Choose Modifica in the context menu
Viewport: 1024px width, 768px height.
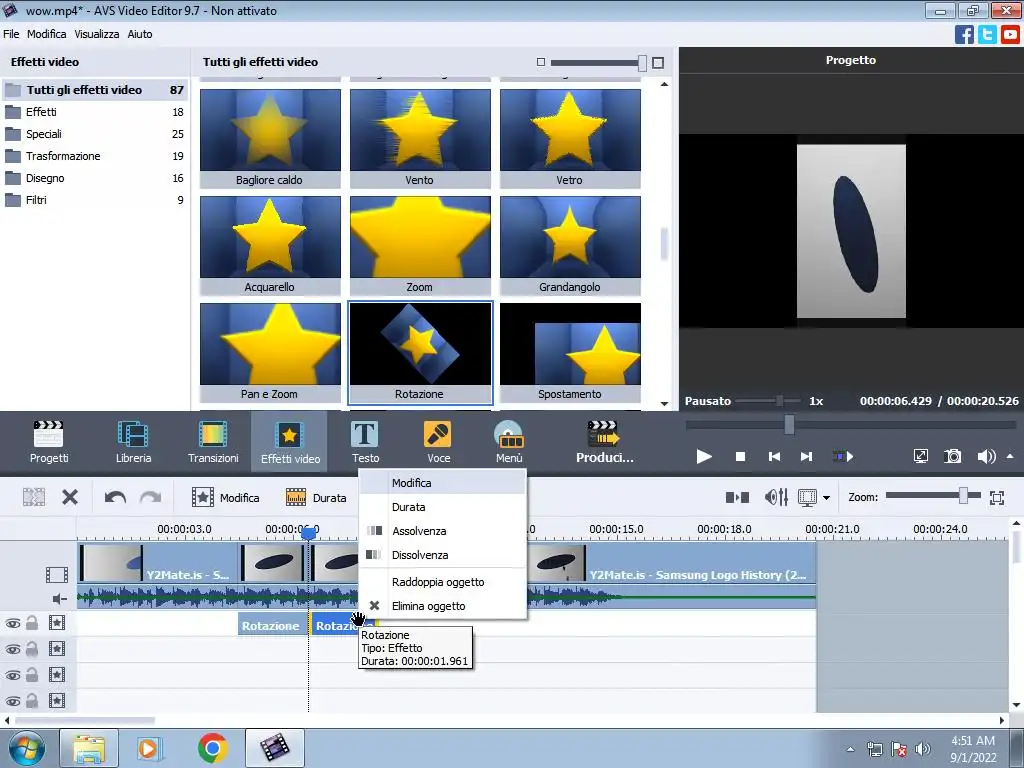[x=443, y=483]
